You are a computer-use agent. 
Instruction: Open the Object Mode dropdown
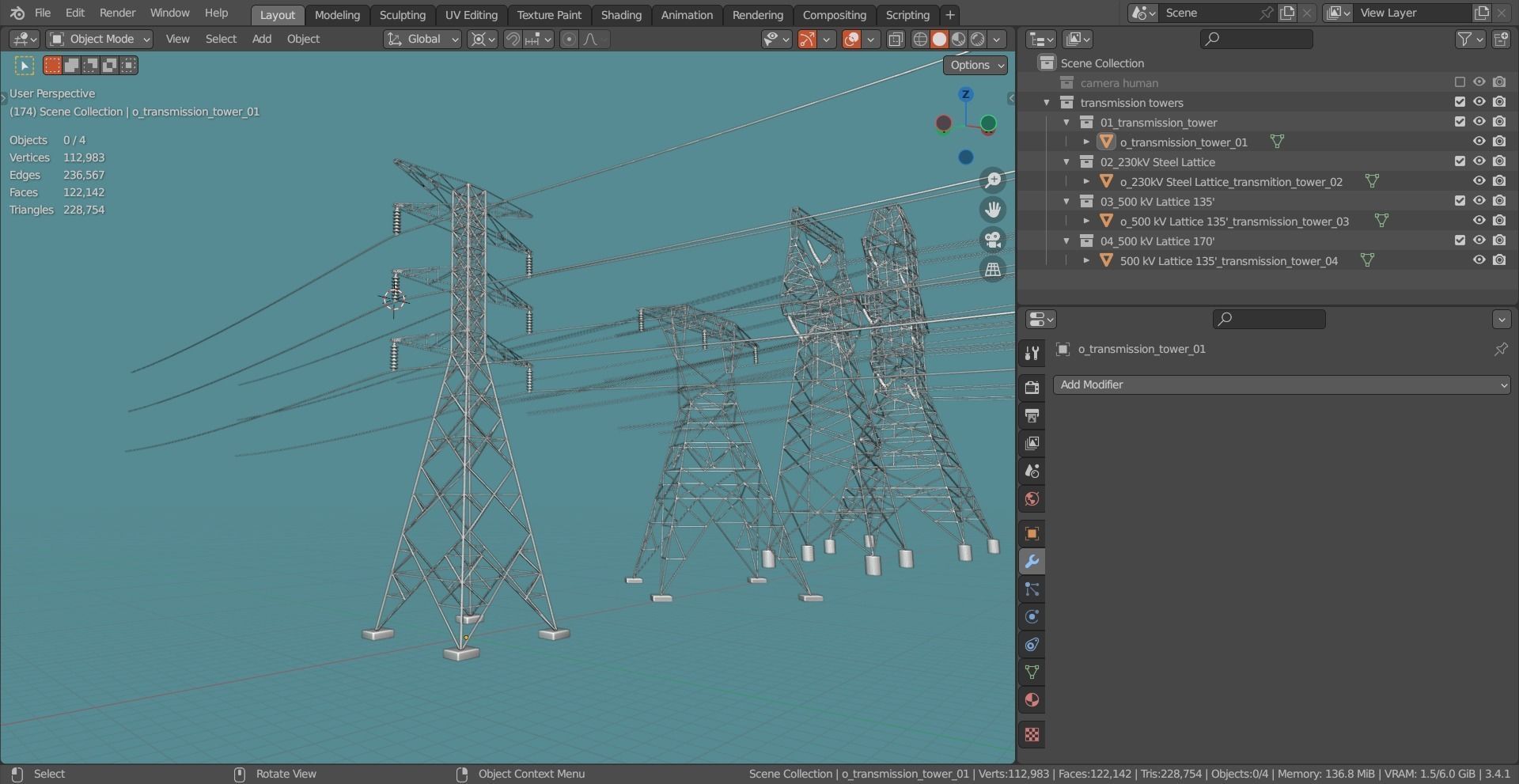[x=99, y=39]
